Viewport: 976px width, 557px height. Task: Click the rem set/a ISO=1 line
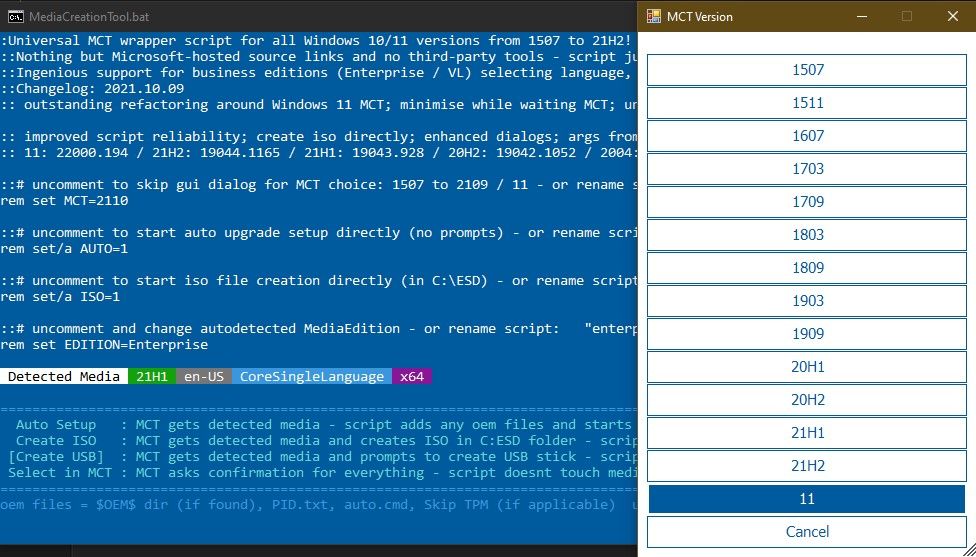point(60,297)
